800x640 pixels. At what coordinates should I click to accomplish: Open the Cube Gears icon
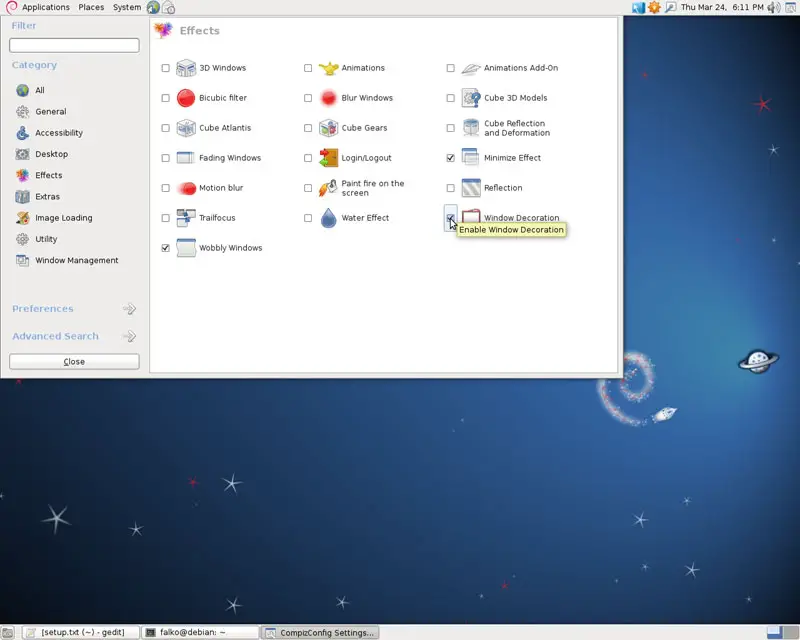coord(329,128)
